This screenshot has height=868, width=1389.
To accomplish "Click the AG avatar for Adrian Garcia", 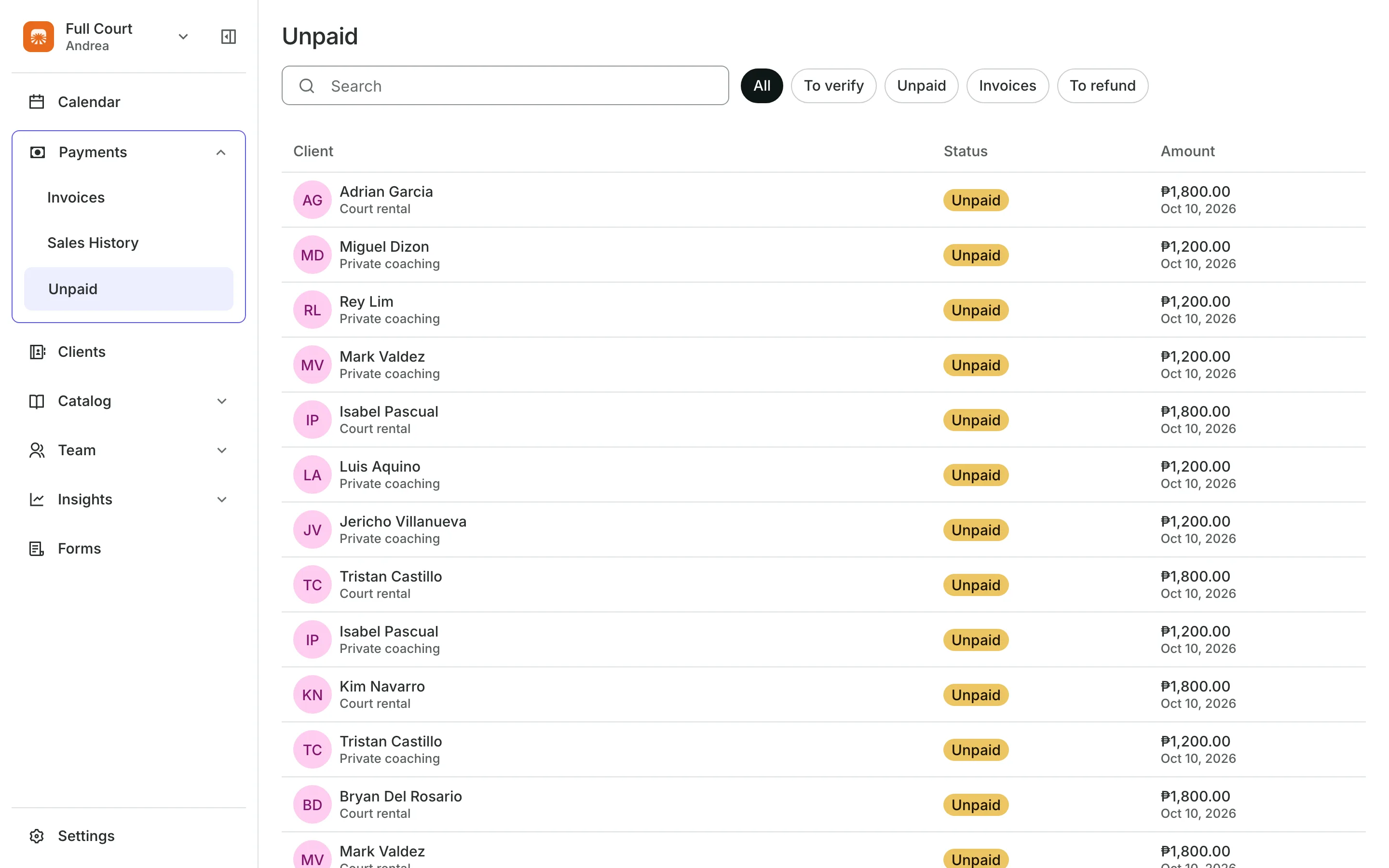I will pos(312,200).
